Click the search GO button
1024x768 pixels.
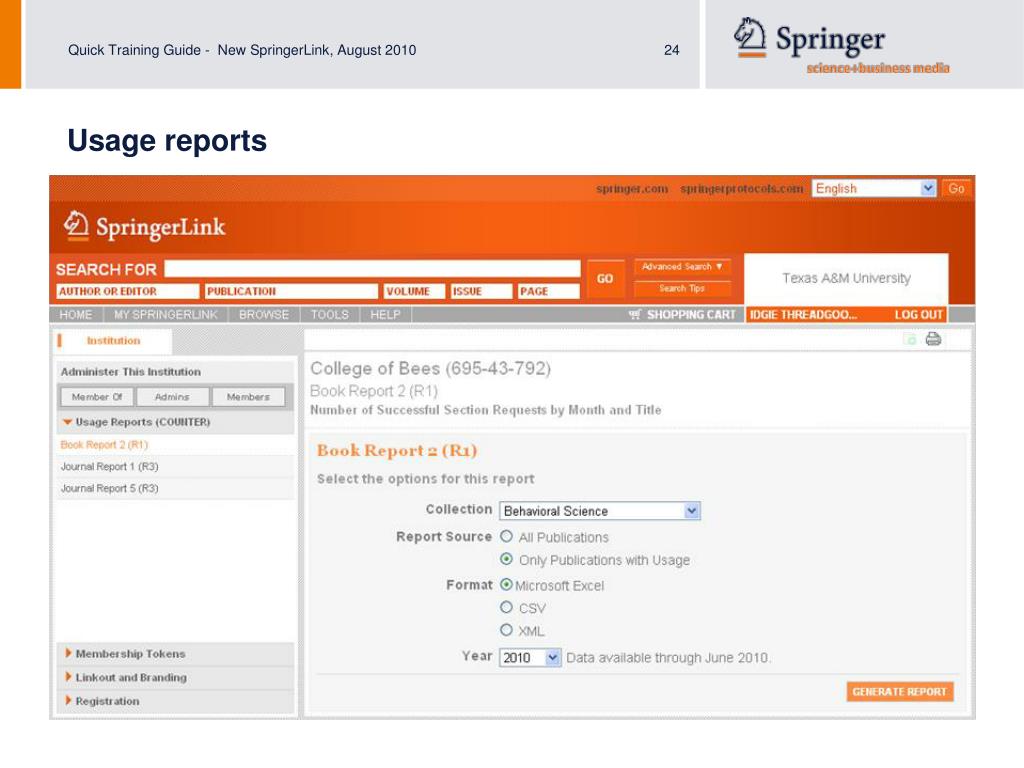(605, 279)
